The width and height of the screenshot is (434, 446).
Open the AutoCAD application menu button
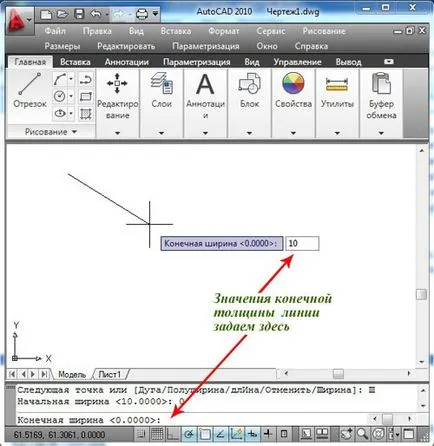(19, 20)
